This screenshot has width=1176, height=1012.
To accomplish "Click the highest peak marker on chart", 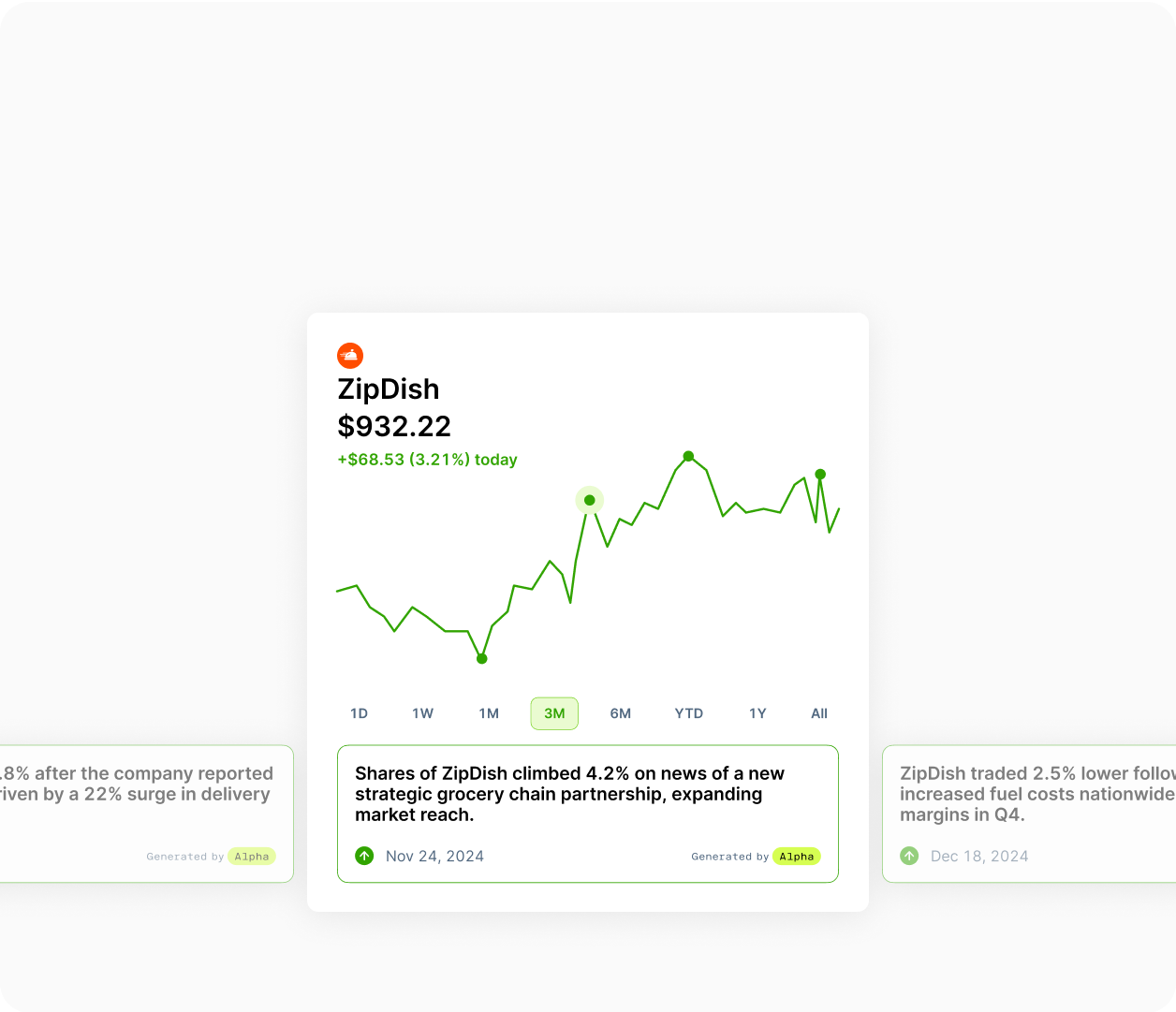I will (688, 456).
